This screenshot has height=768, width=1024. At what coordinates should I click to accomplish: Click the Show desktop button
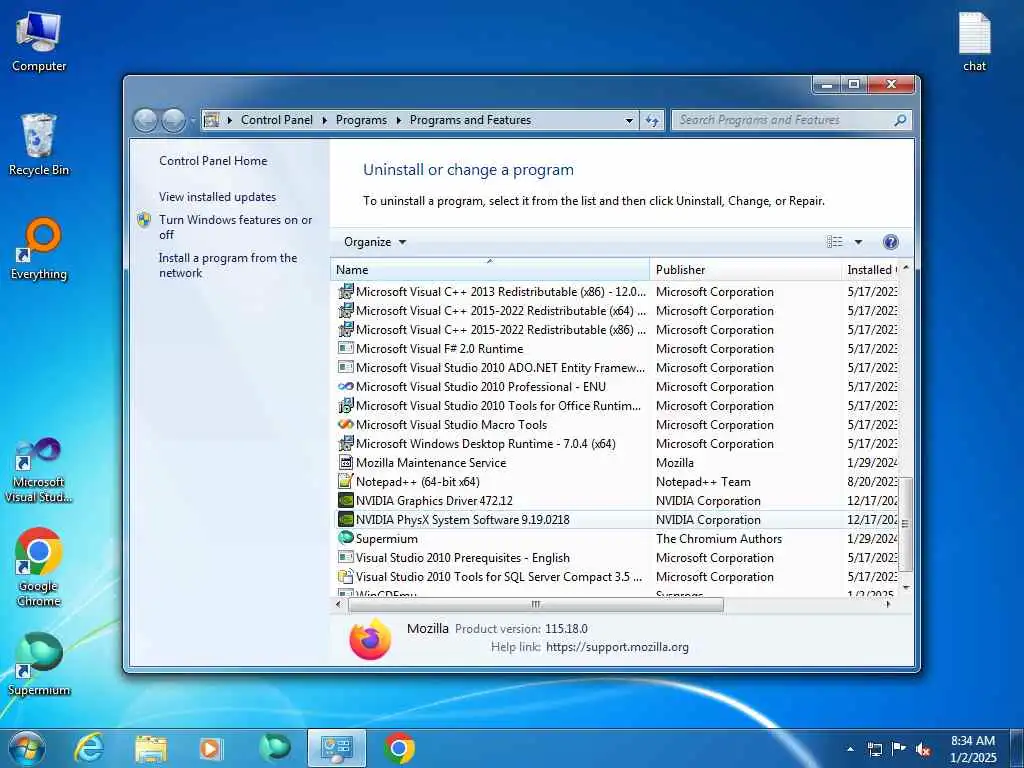click(x=1016, y=749)
